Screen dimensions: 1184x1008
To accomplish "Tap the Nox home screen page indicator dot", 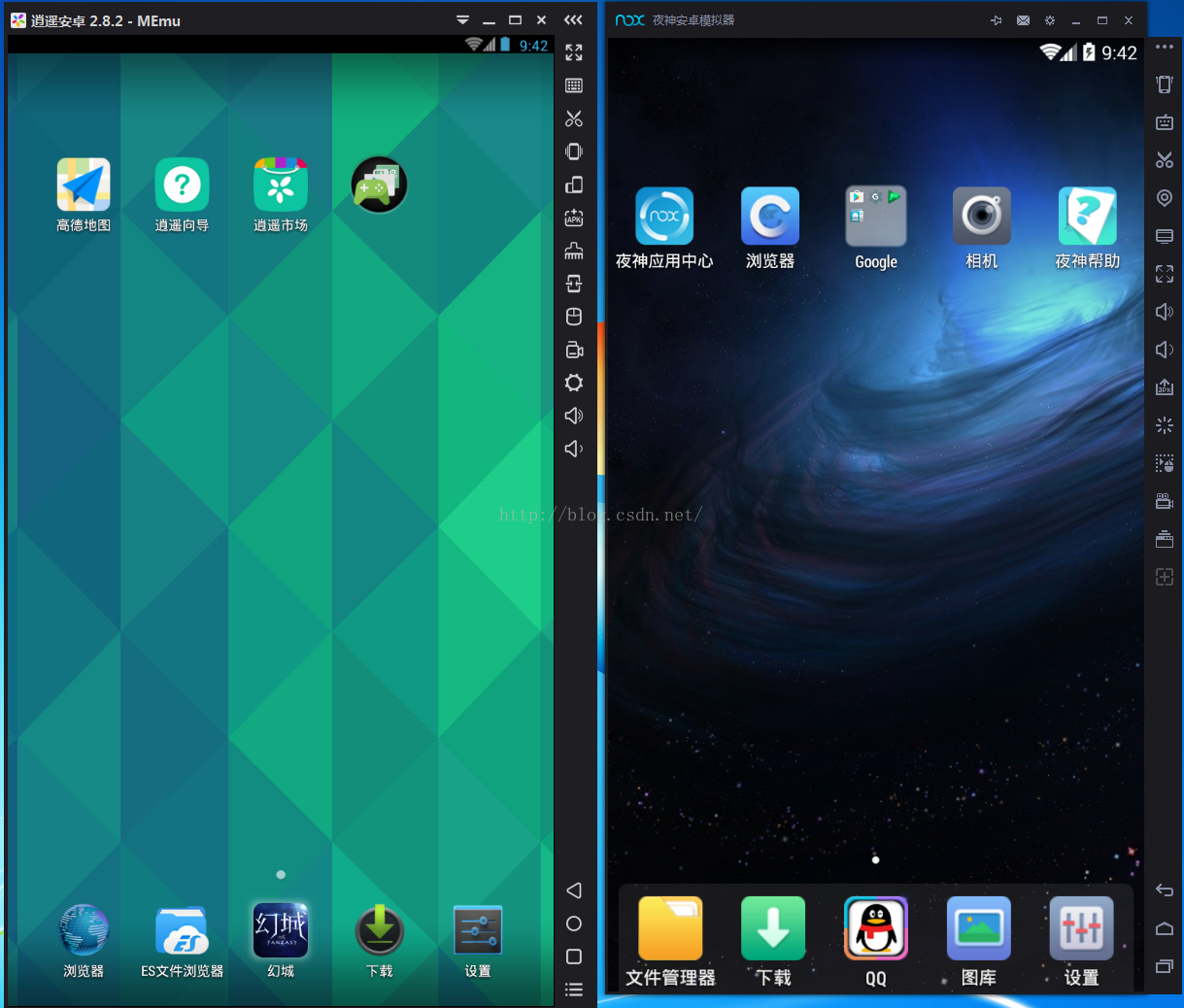I will (x=876, y=859).
